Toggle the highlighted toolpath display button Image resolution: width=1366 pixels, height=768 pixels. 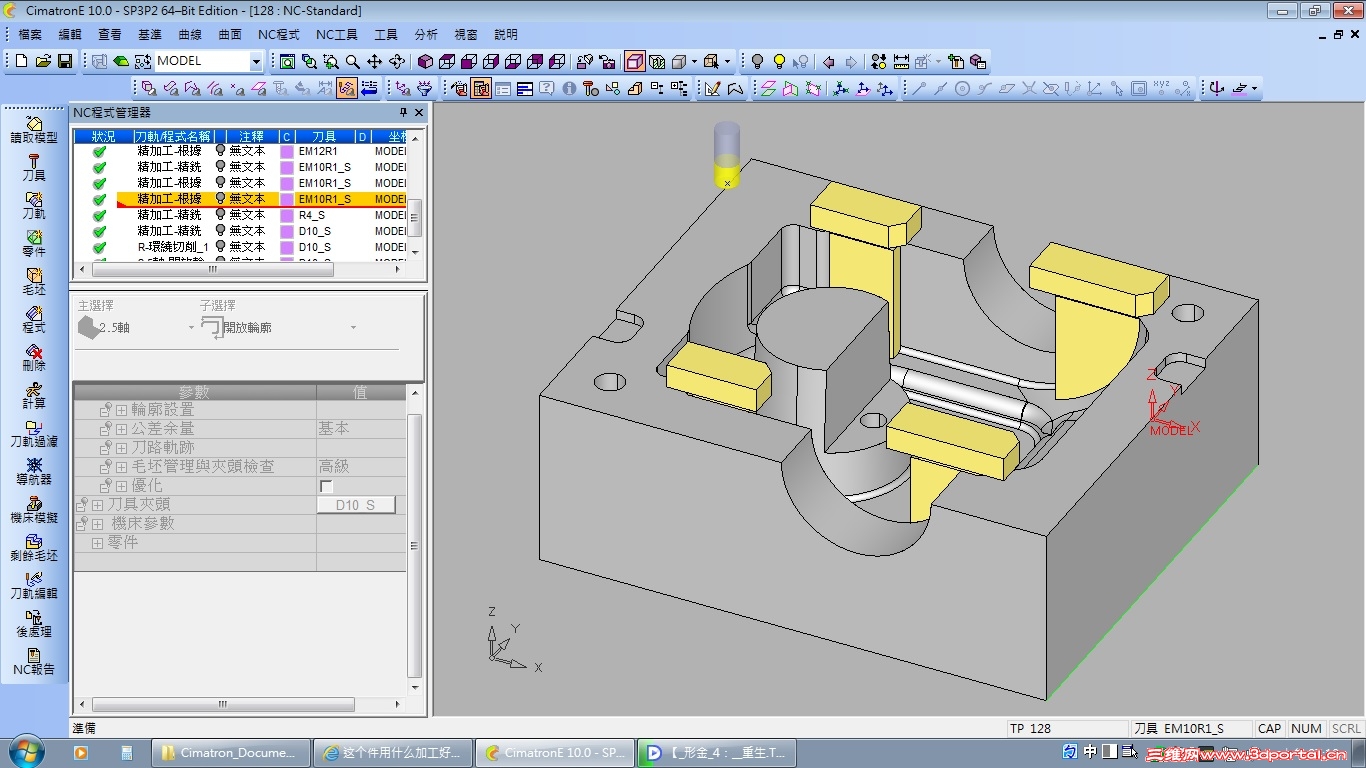[x=347, y=88]
